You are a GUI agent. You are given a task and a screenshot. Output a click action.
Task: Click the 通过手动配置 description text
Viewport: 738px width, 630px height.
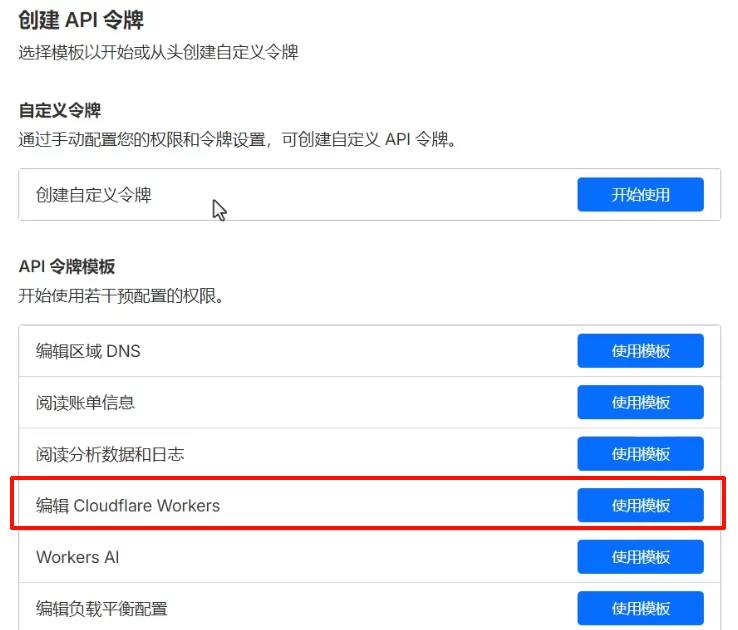point(238,140)
